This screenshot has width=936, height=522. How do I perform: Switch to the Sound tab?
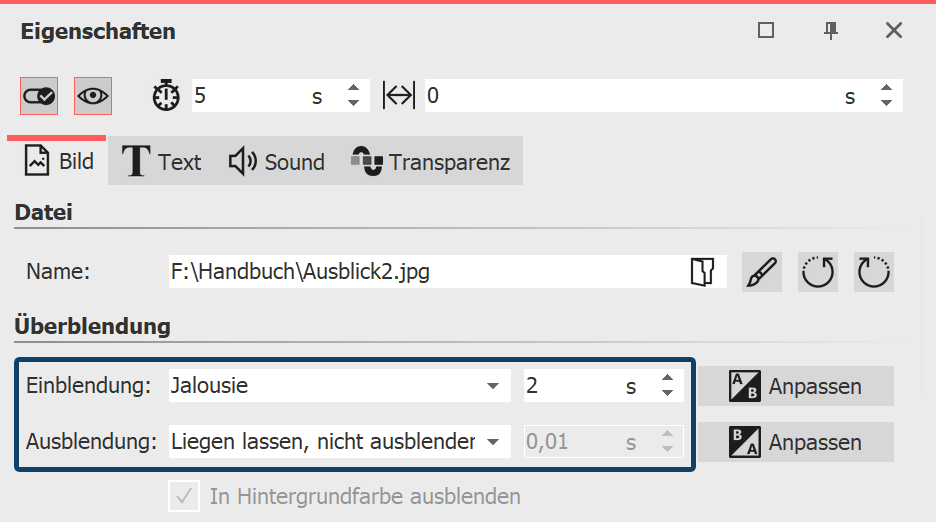[x=277, y=162]
